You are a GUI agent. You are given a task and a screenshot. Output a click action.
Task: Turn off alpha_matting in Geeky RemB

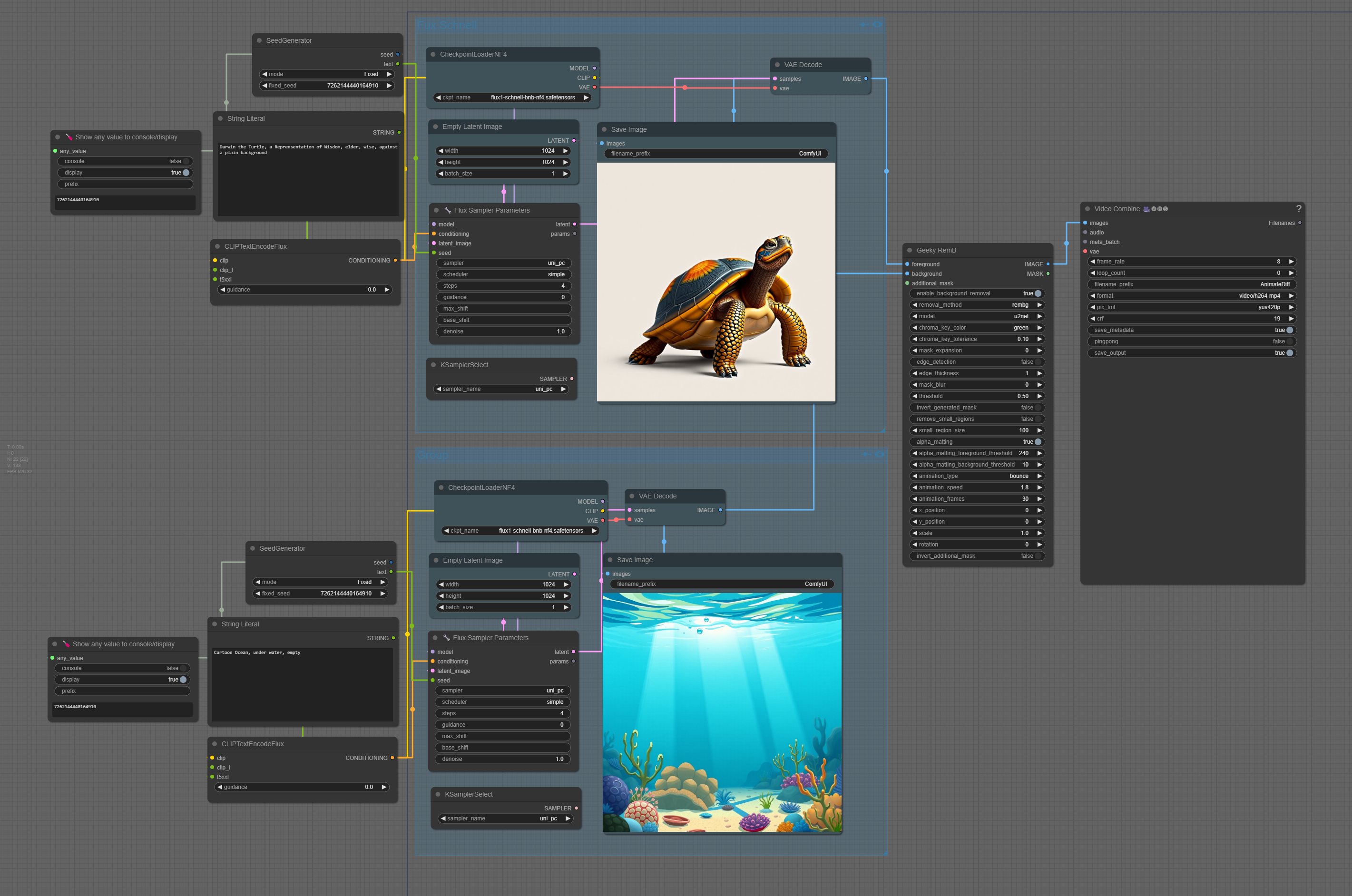(x=1038, y=442)
